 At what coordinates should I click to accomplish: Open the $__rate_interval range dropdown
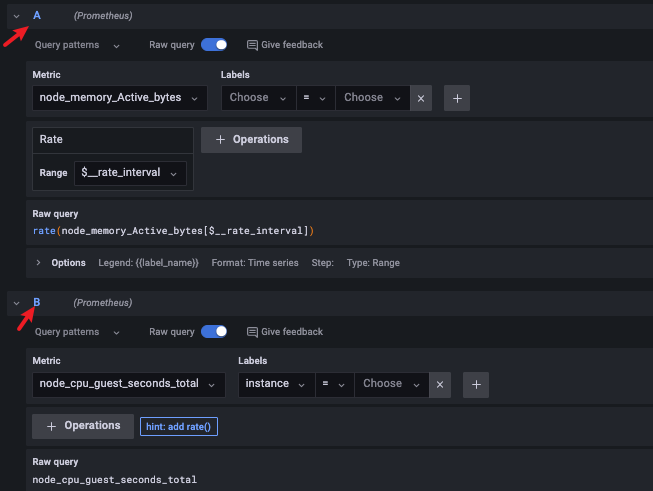tap(130, 173)
